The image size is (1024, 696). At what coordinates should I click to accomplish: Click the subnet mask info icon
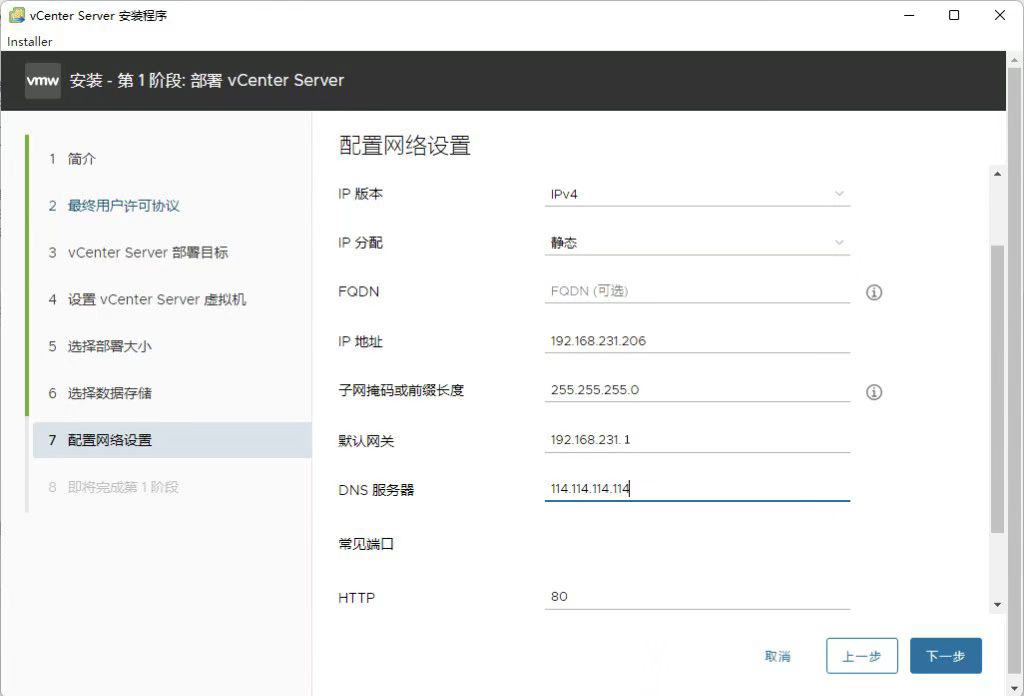(874, 392)
